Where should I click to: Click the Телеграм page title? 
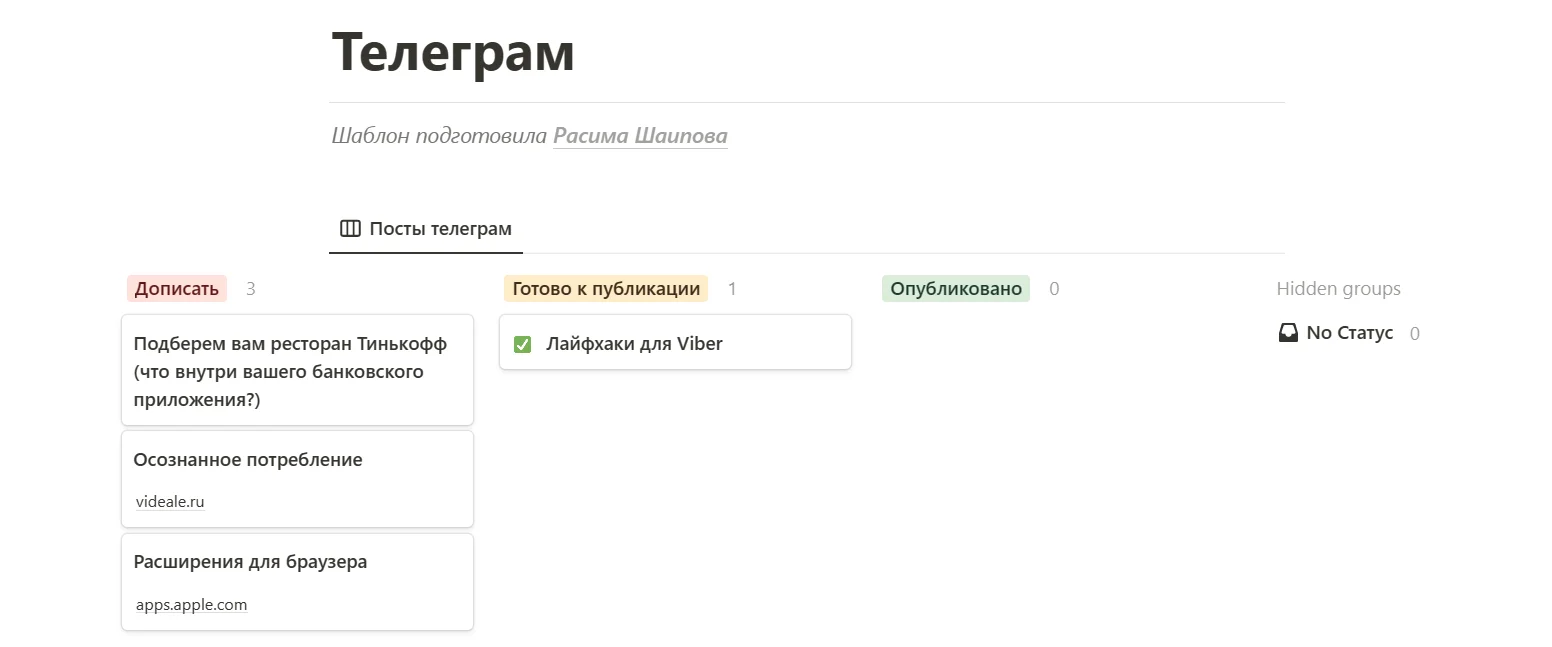coord(453,52)
